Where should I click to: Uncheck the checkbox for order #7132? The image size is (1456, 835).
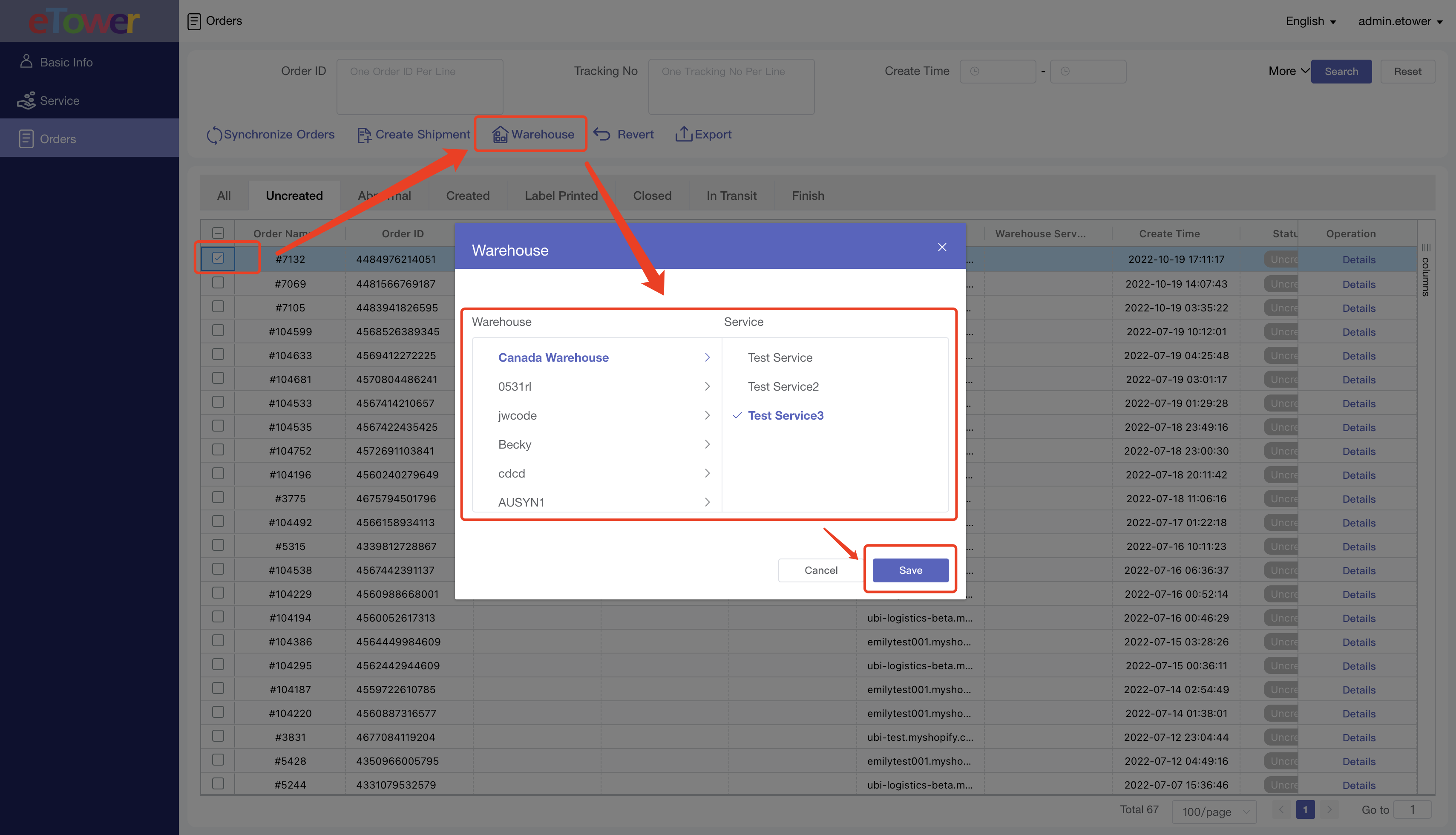(218, 258)
